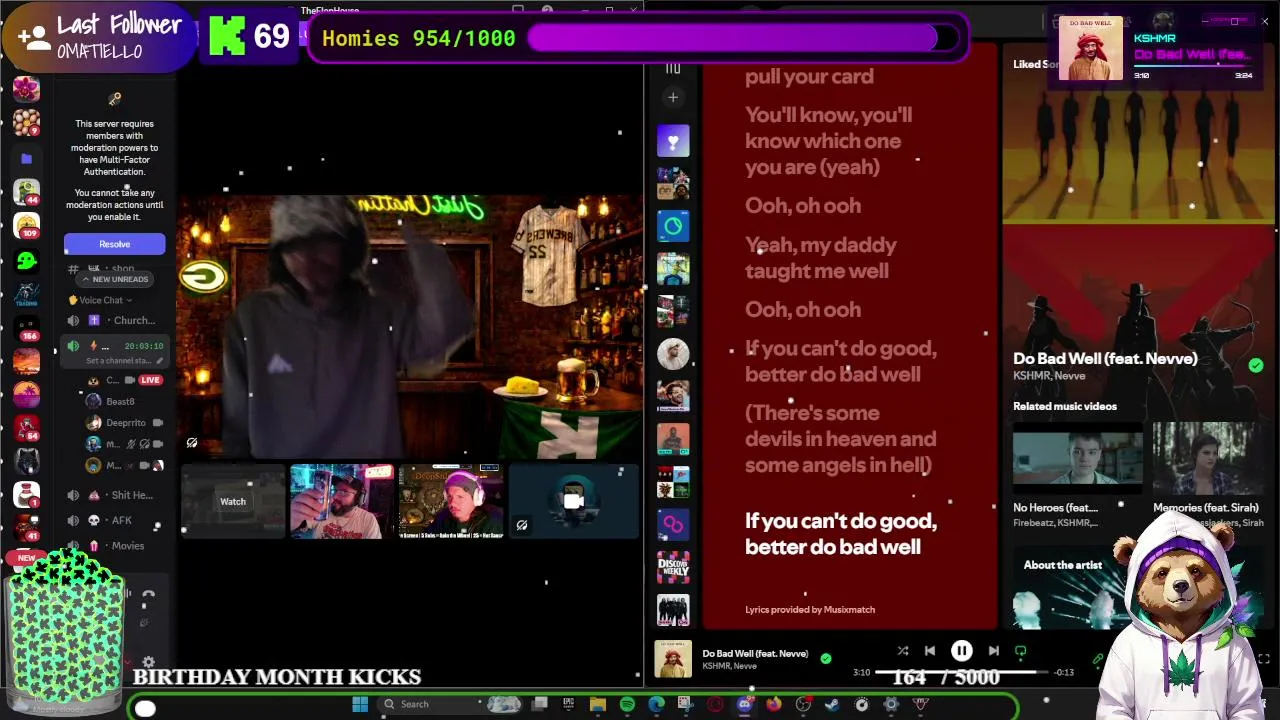Jump to lyric 'You'll know which one you are'
The width and height of the screenshot is (1280, 720).
(828, 141)
